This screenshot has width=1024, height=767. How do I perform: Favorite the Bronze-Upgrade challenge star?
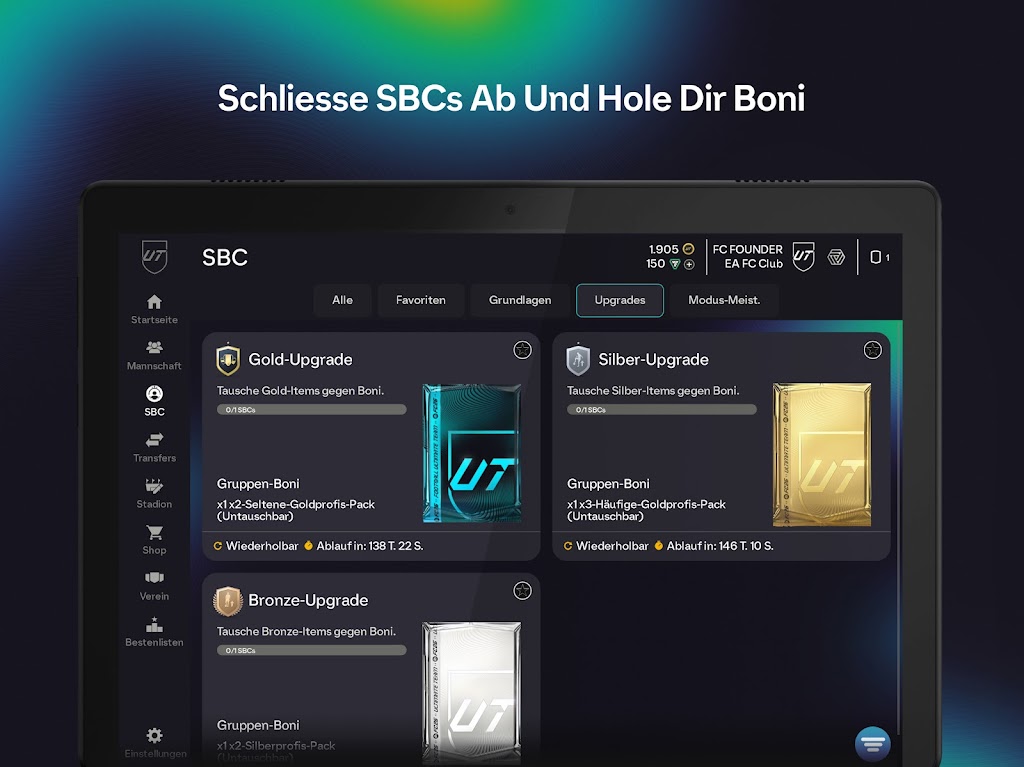[x=522, y=591]
